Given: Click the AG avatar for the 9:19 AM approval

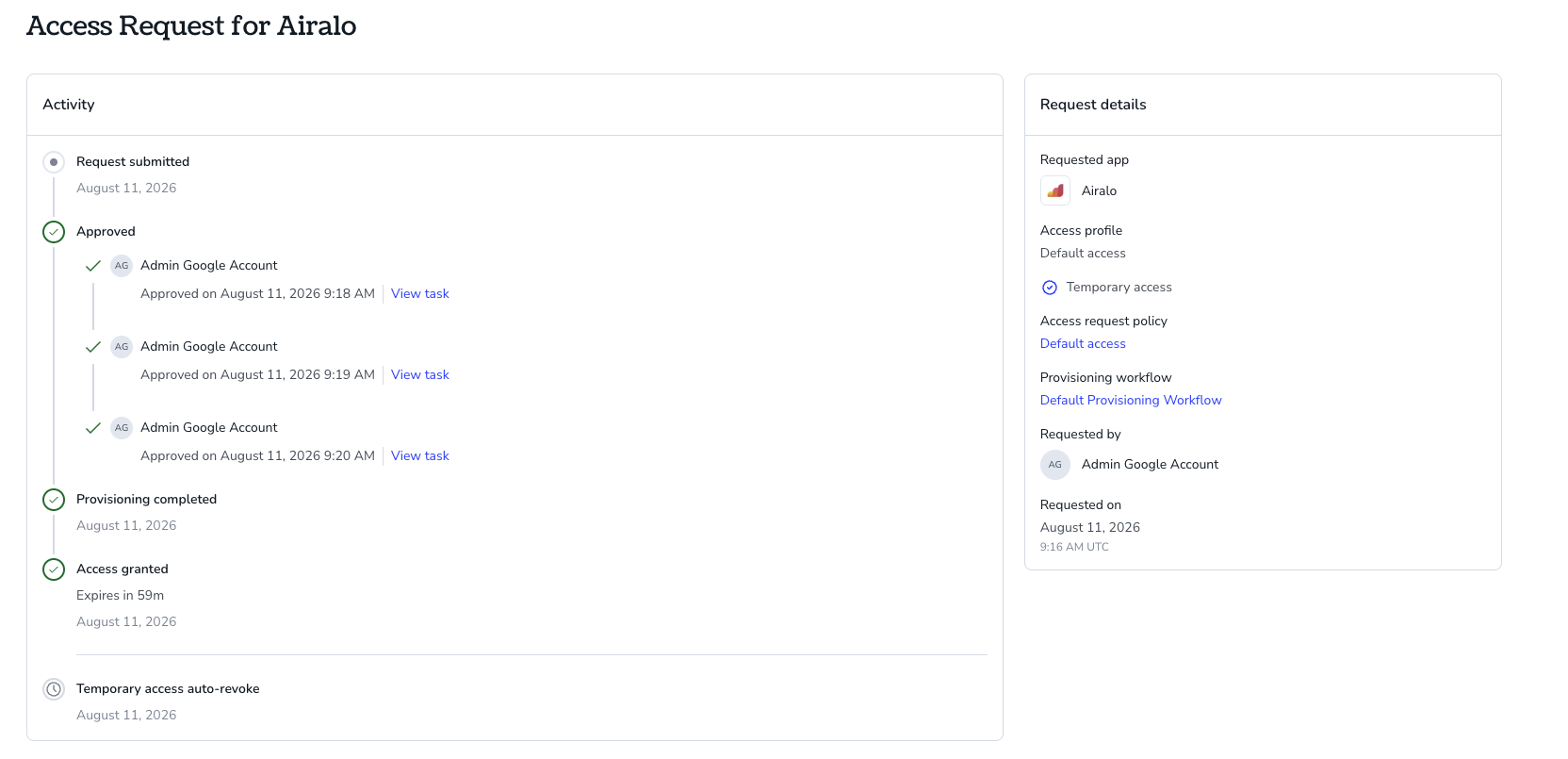Looking at the screenshot, I should pos(122,347).
